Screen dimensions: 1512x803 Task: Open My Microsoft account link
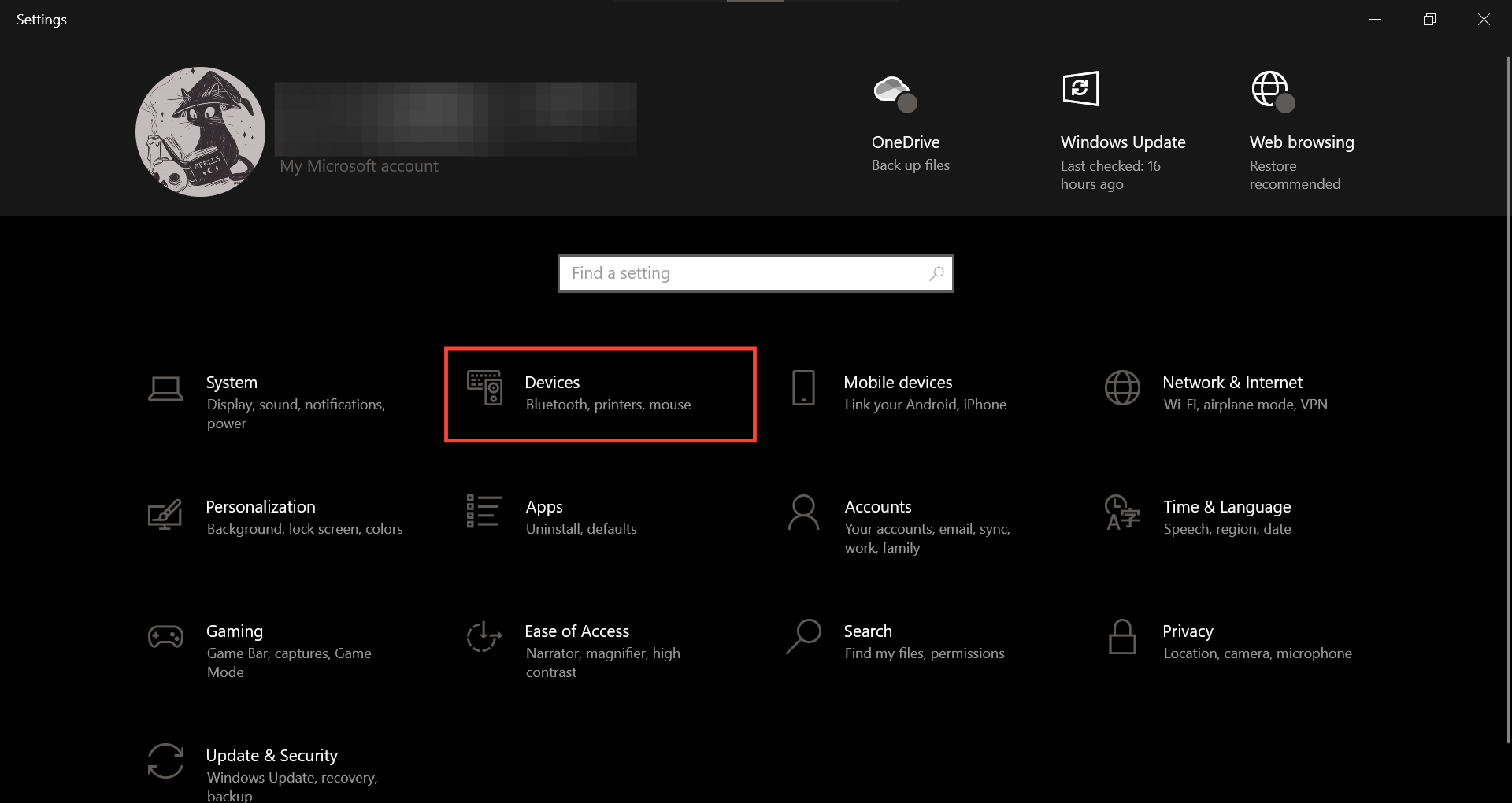pyautogui.click(x=358, y=166)
